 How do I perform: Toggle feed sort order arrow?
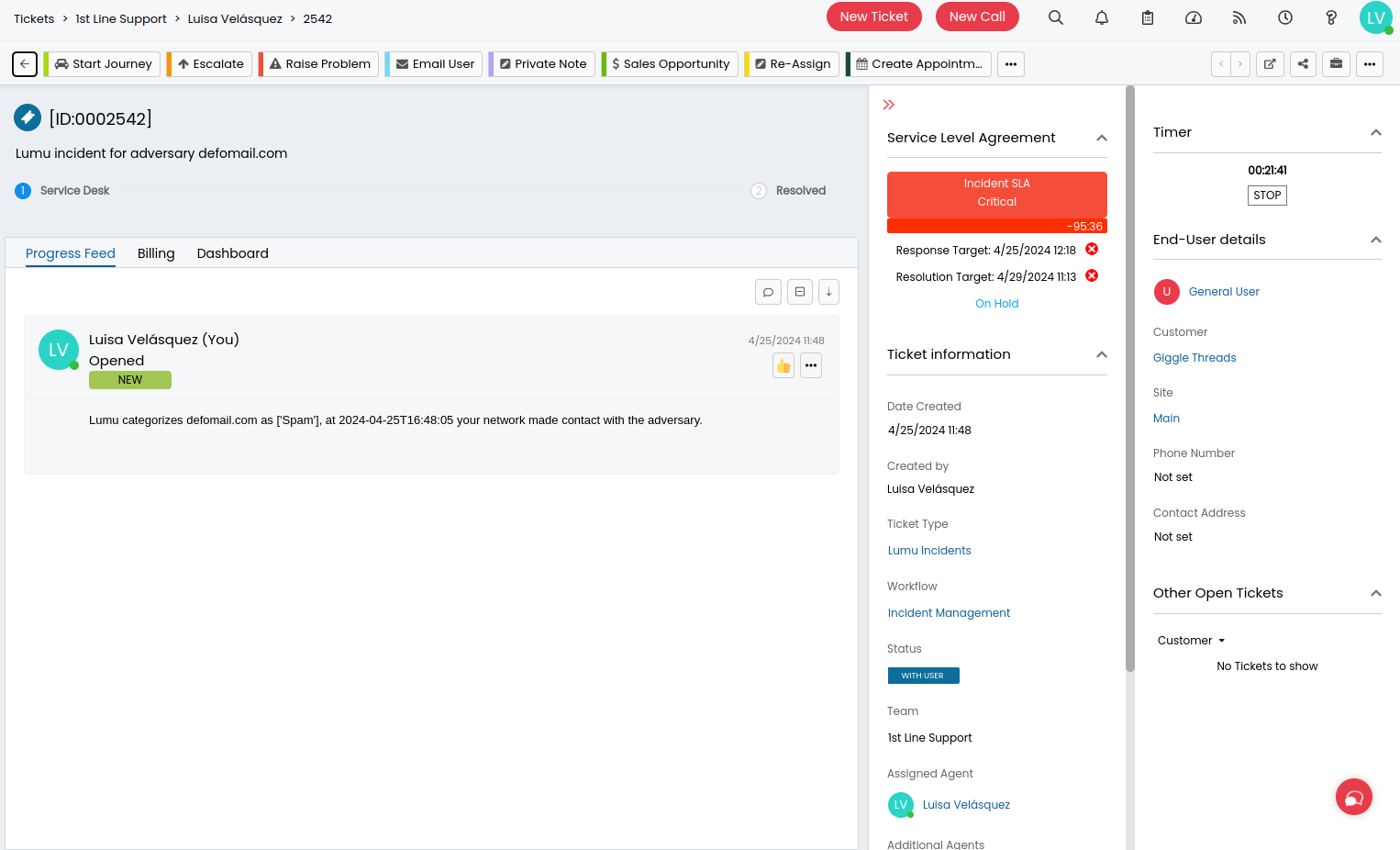pos(828,292)
